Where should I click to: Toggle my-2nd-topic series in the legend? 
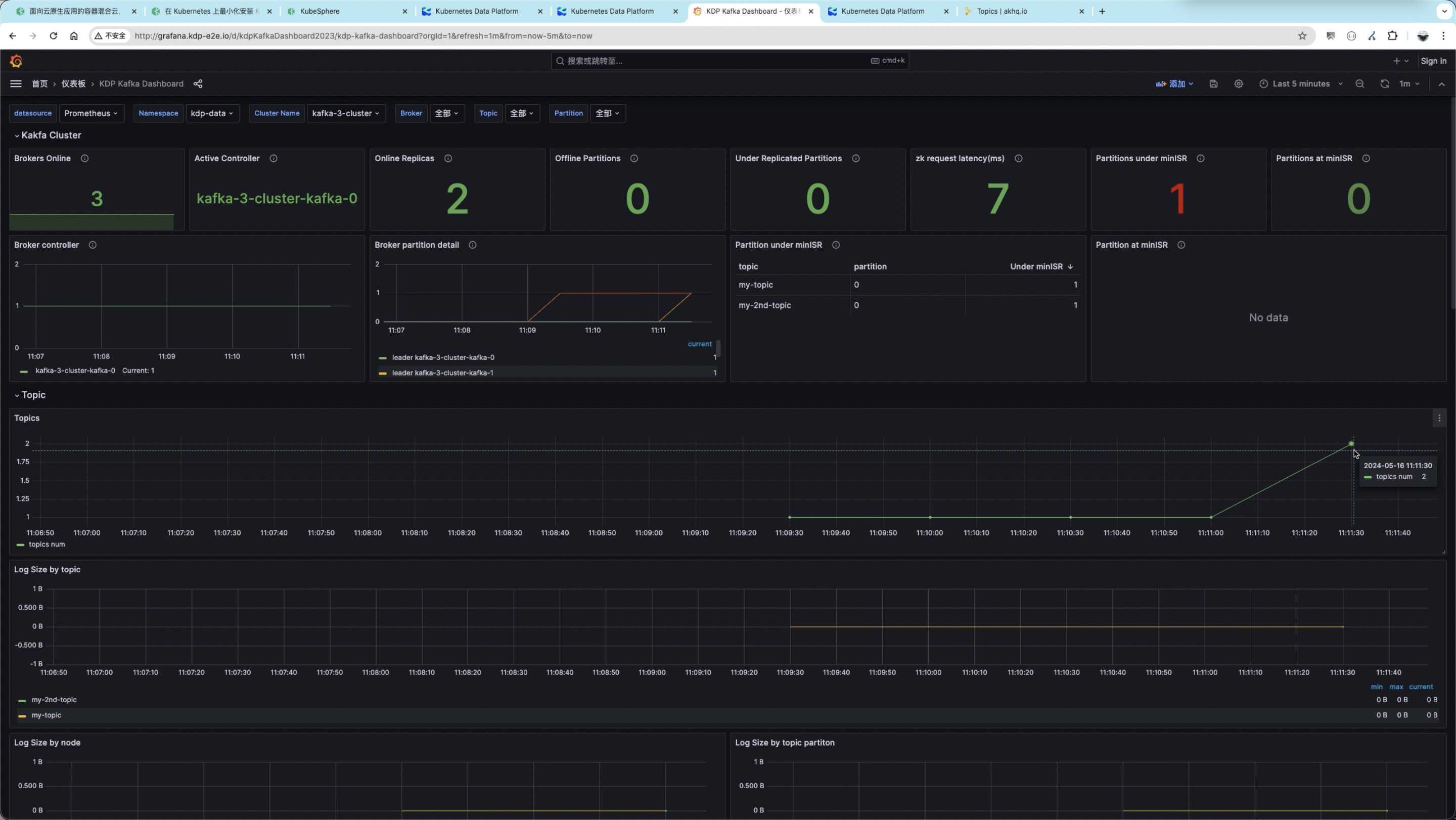[x=54, y=700]
